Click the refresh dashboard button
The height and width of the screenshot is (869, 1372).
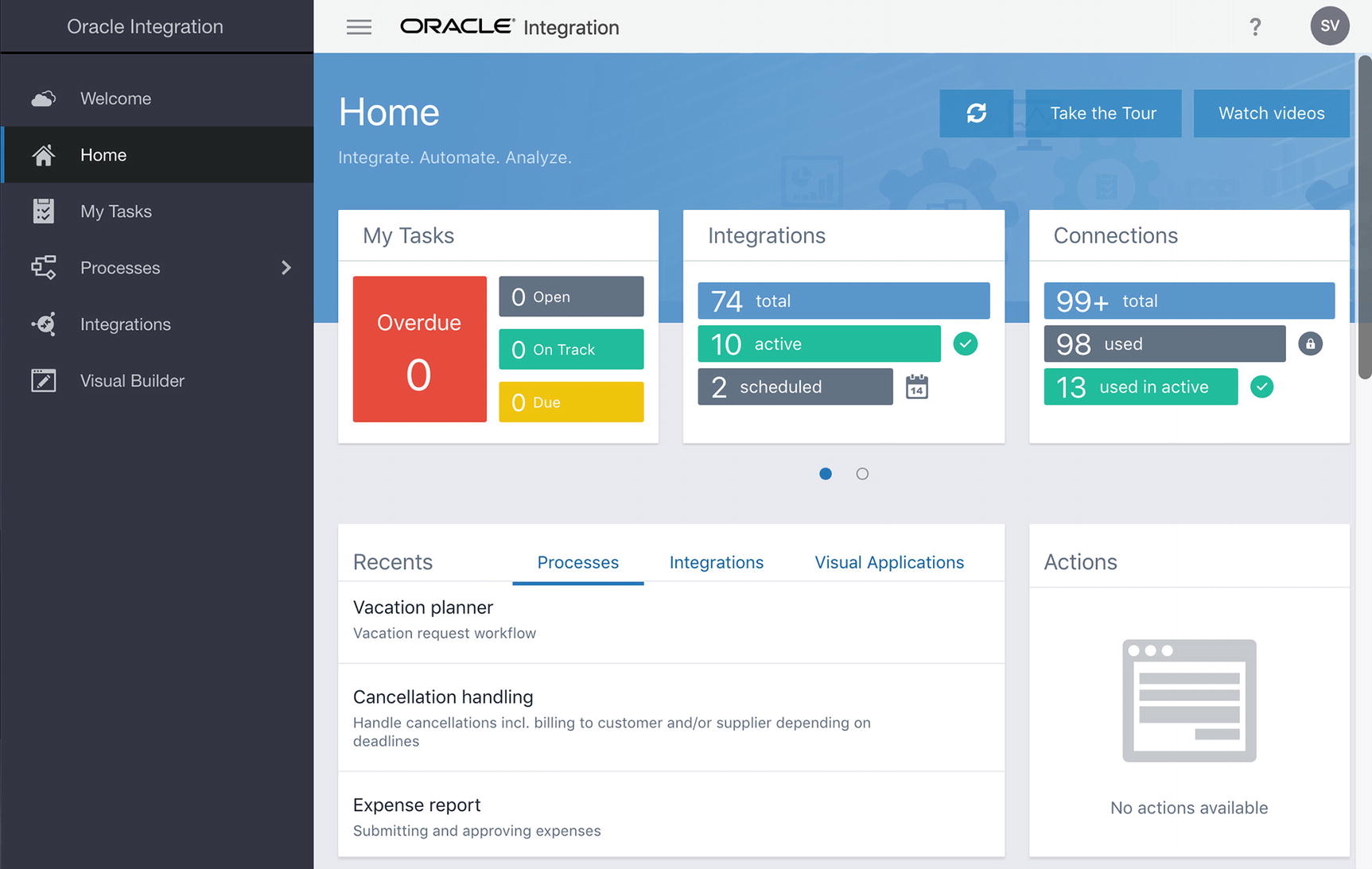click(976, 113)
